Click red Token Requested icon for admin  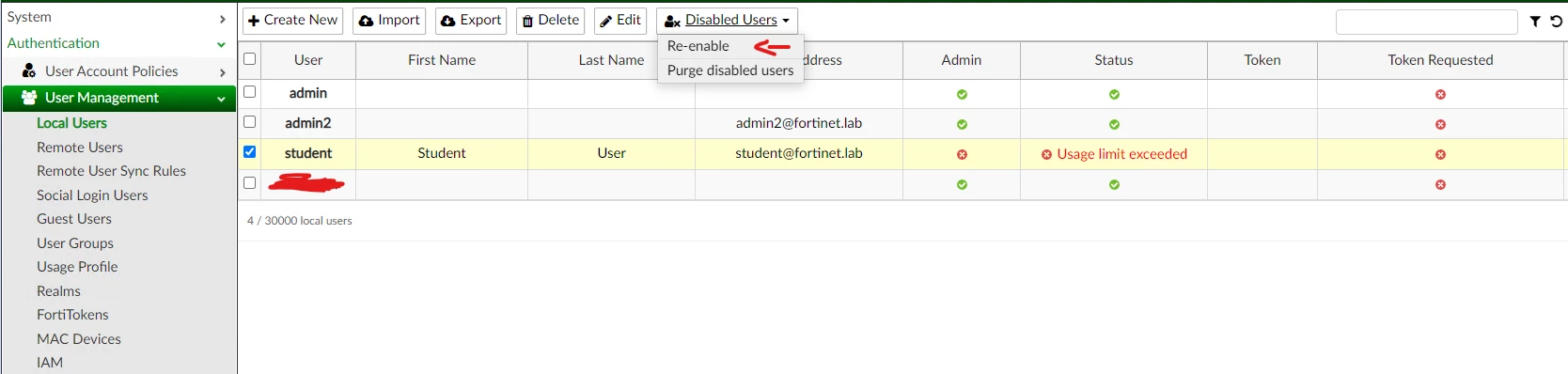(1440, 95)
